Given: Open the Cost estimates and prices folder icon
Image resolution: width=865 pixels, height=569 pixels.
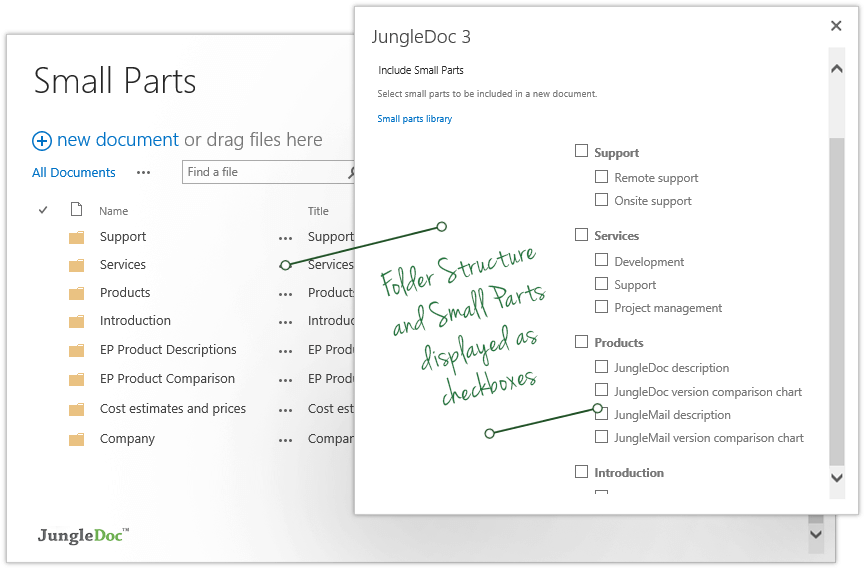Looking at the screenshot, I should click(77, 409).
